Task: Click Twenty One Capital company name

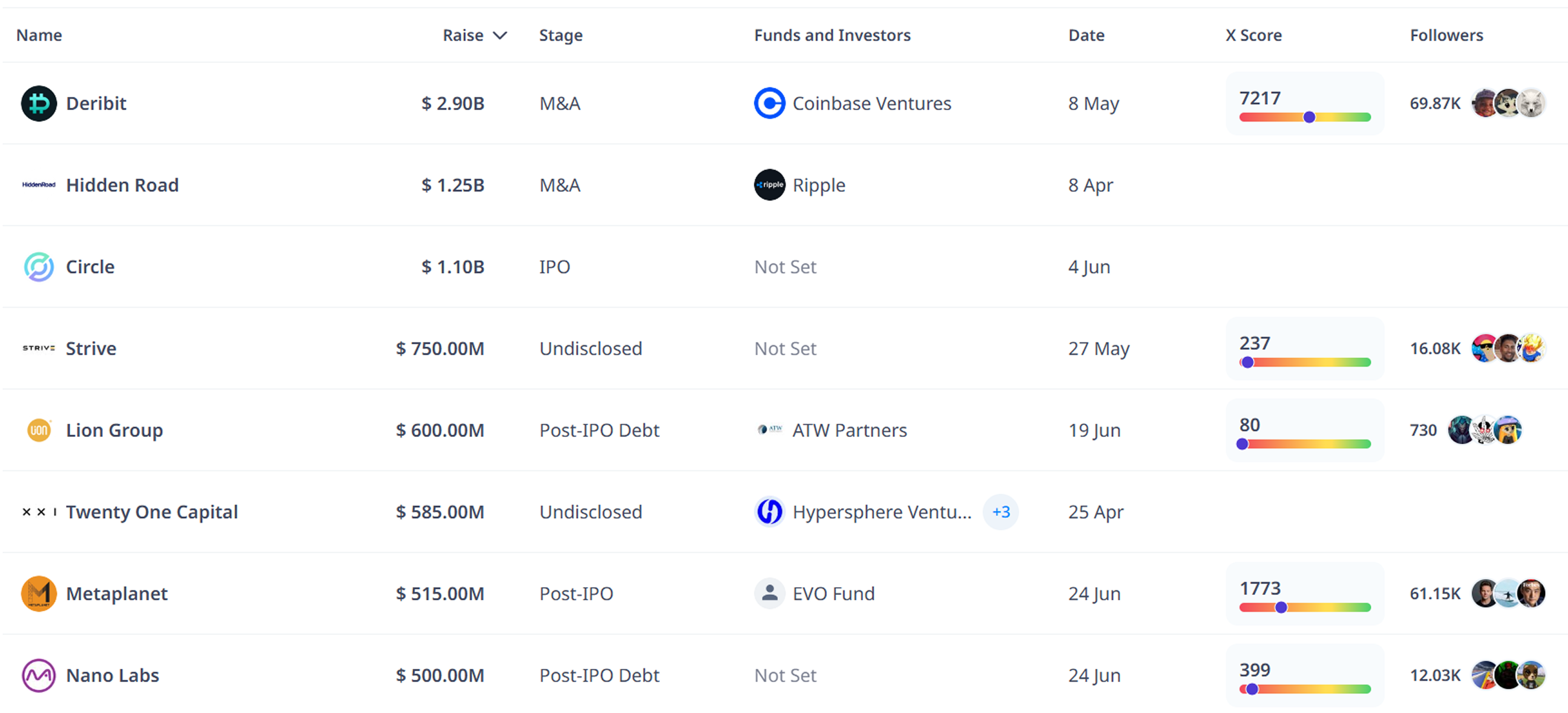Action: (152, 511)
